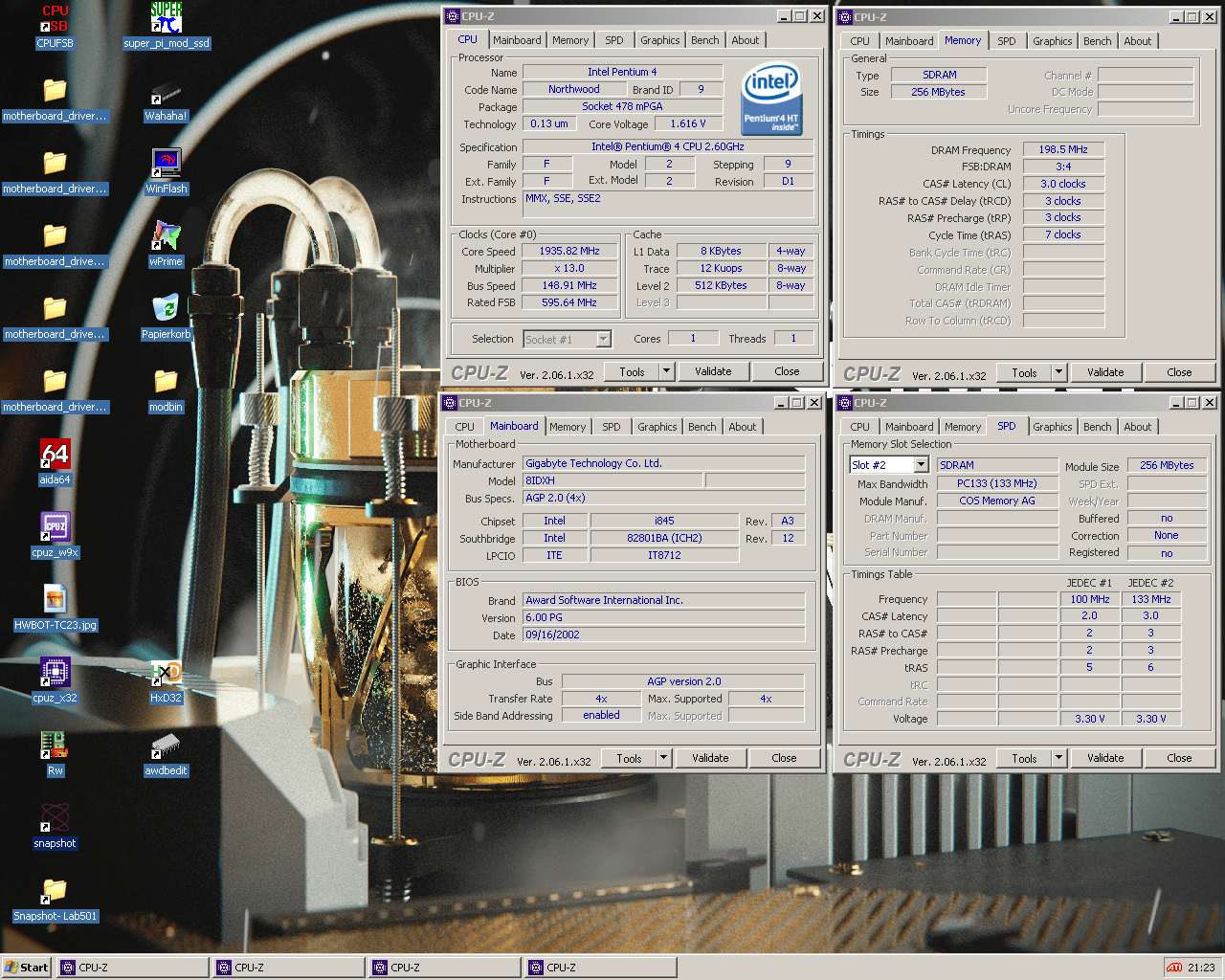The height and width of the screenshot is (980, 1225).
Task: Open Tools dropdown arrow in Mainboard window
Action: point(664,758)
